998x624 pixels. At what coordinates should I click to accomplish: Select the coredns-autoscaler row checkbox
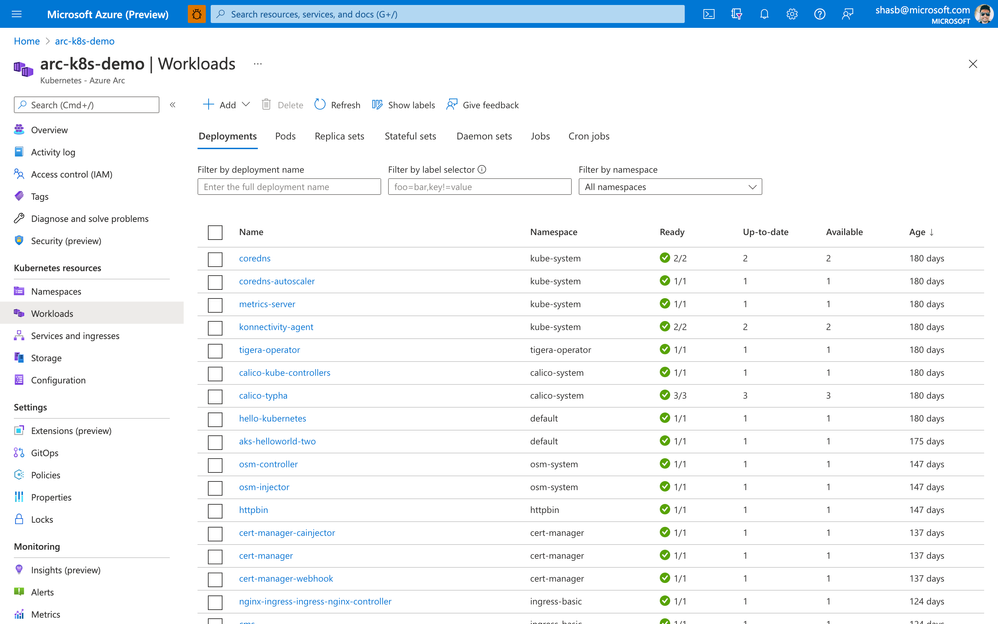(x=215, y=282)
